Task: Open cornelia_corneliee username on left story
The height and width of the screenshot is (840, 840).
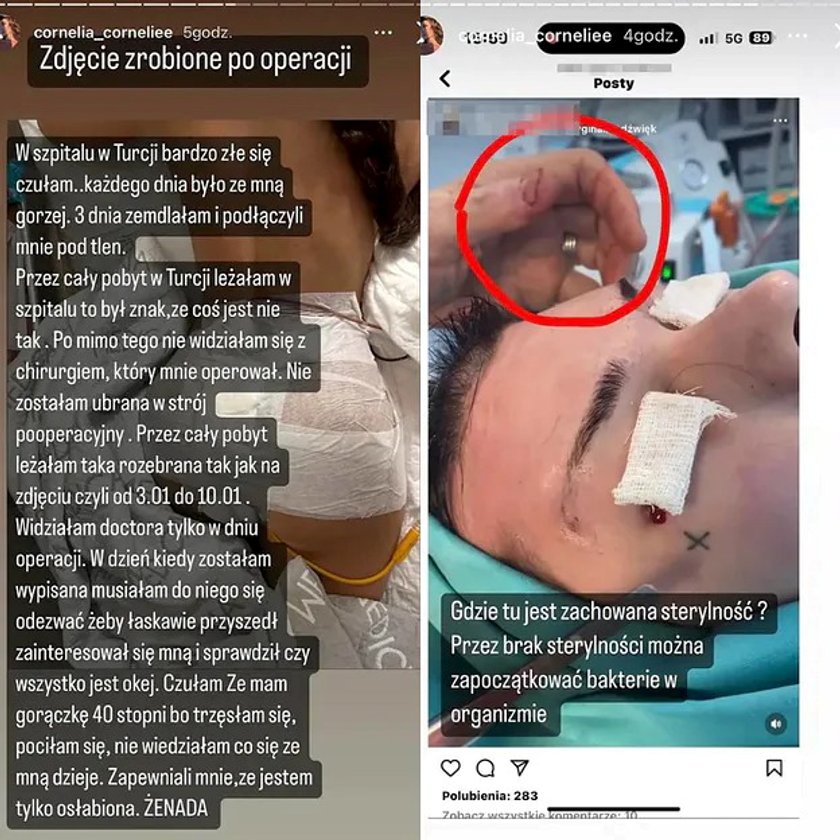Action: (103, 33)
